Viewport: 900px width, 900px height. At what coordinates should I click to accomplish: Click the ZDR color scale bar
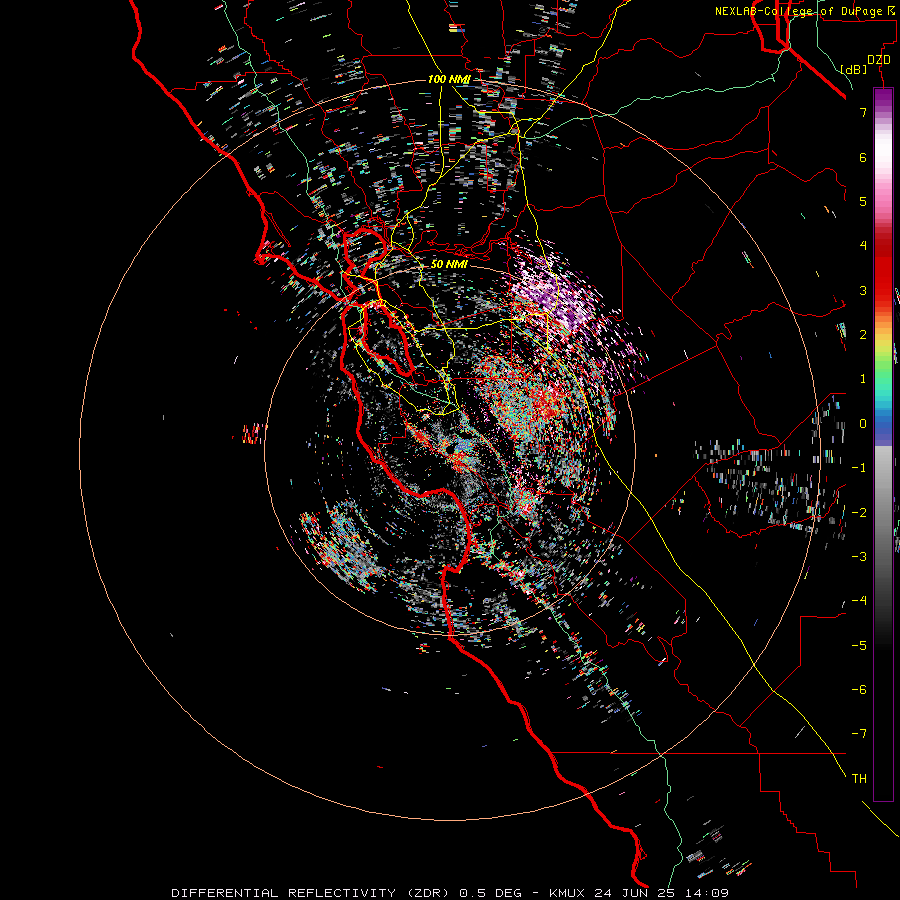point(883,444)
